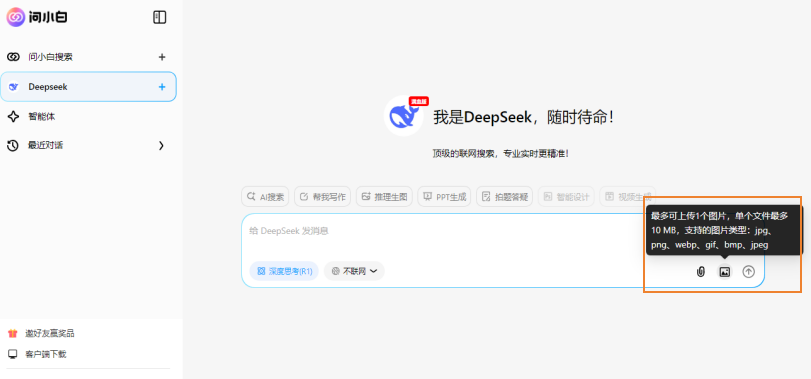Open 问小白搜索 in the sidebar
Screen dimensions: 811x379
click(88, 57)
